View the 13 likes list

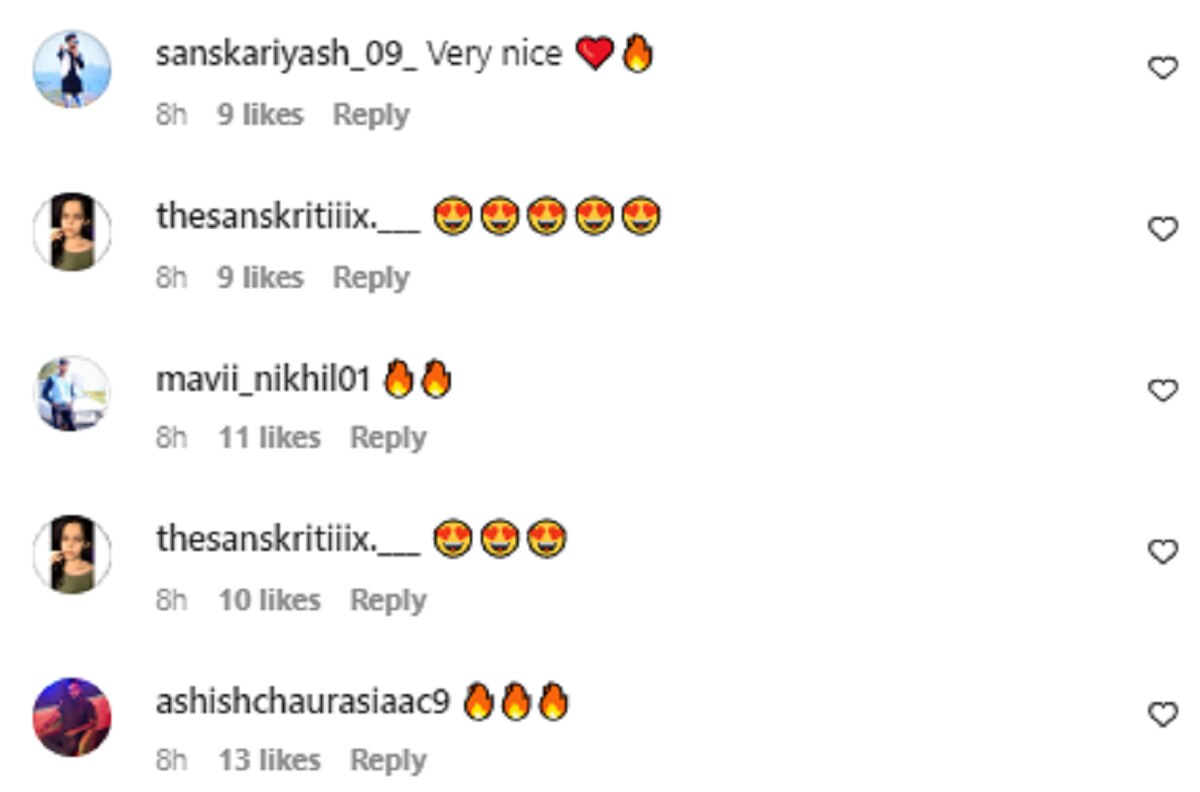point(269,761)
